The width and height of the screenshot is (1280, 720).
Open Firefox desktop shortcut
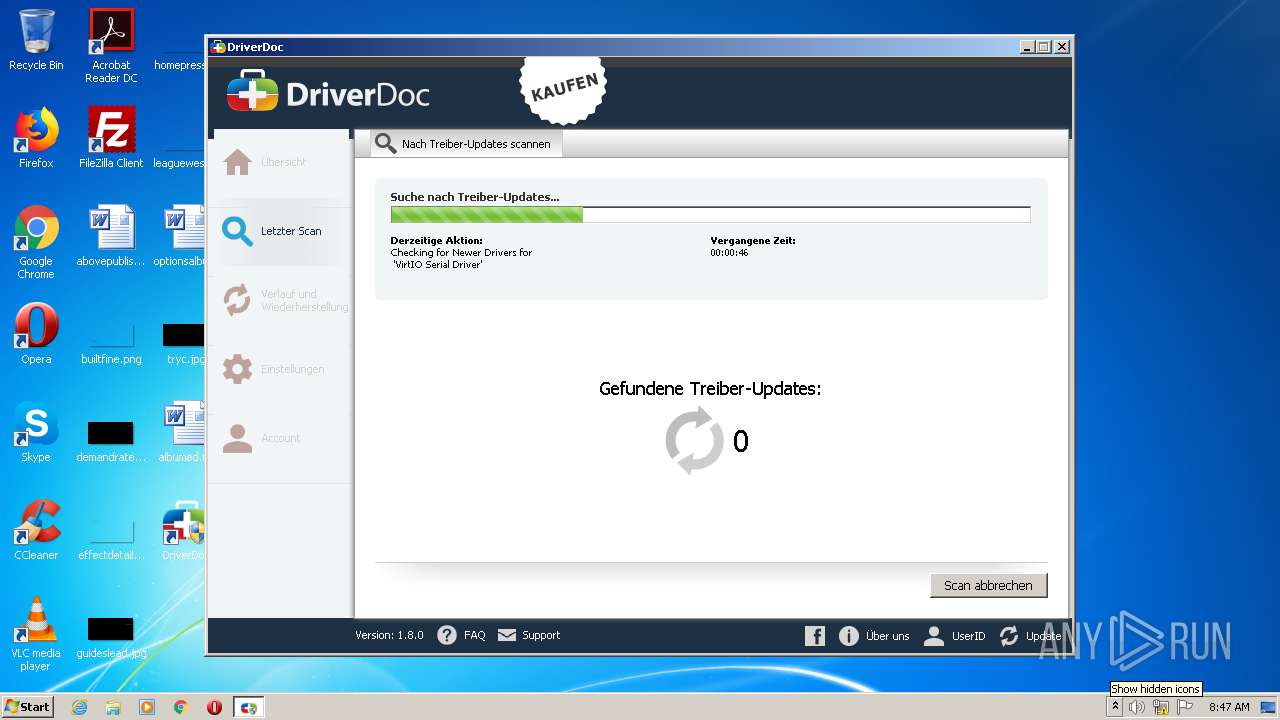[36, 138]
